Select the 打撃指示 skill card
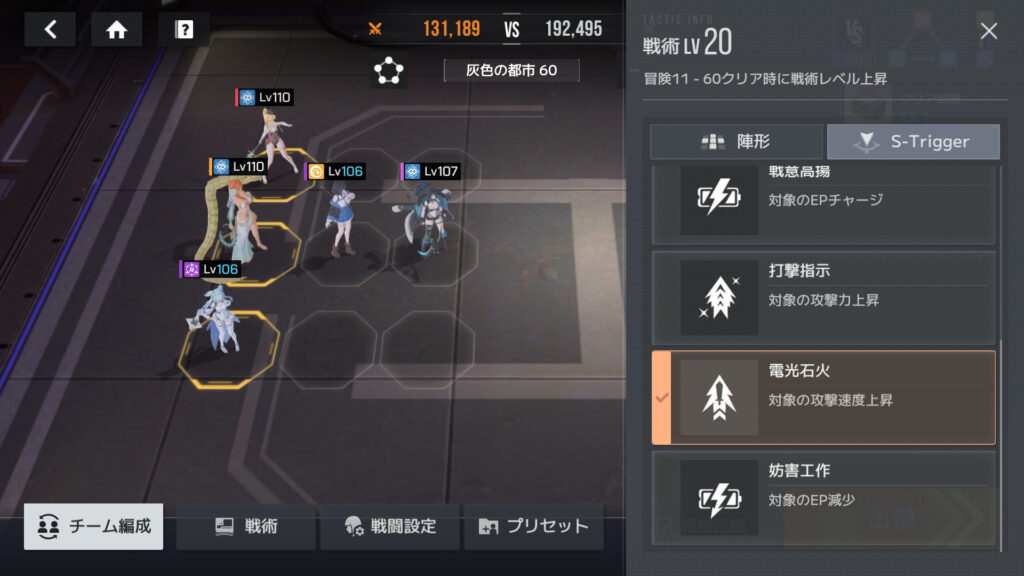1024x576 pixels. 824,298
